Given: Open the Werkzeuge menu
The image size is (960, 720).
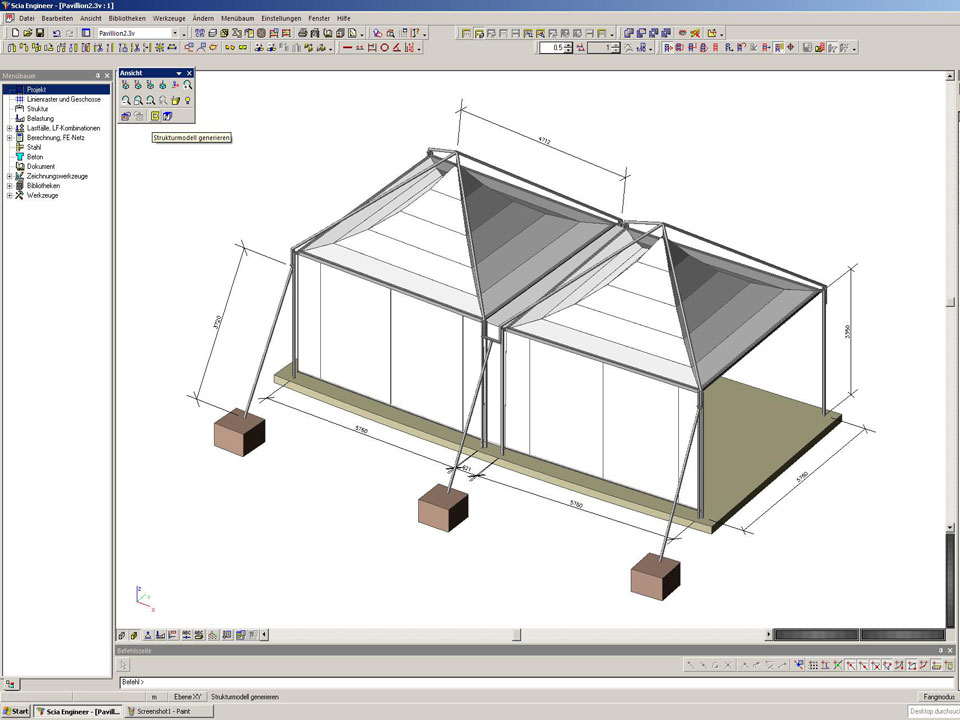Looking at the screenshot, I should (168, 18).
